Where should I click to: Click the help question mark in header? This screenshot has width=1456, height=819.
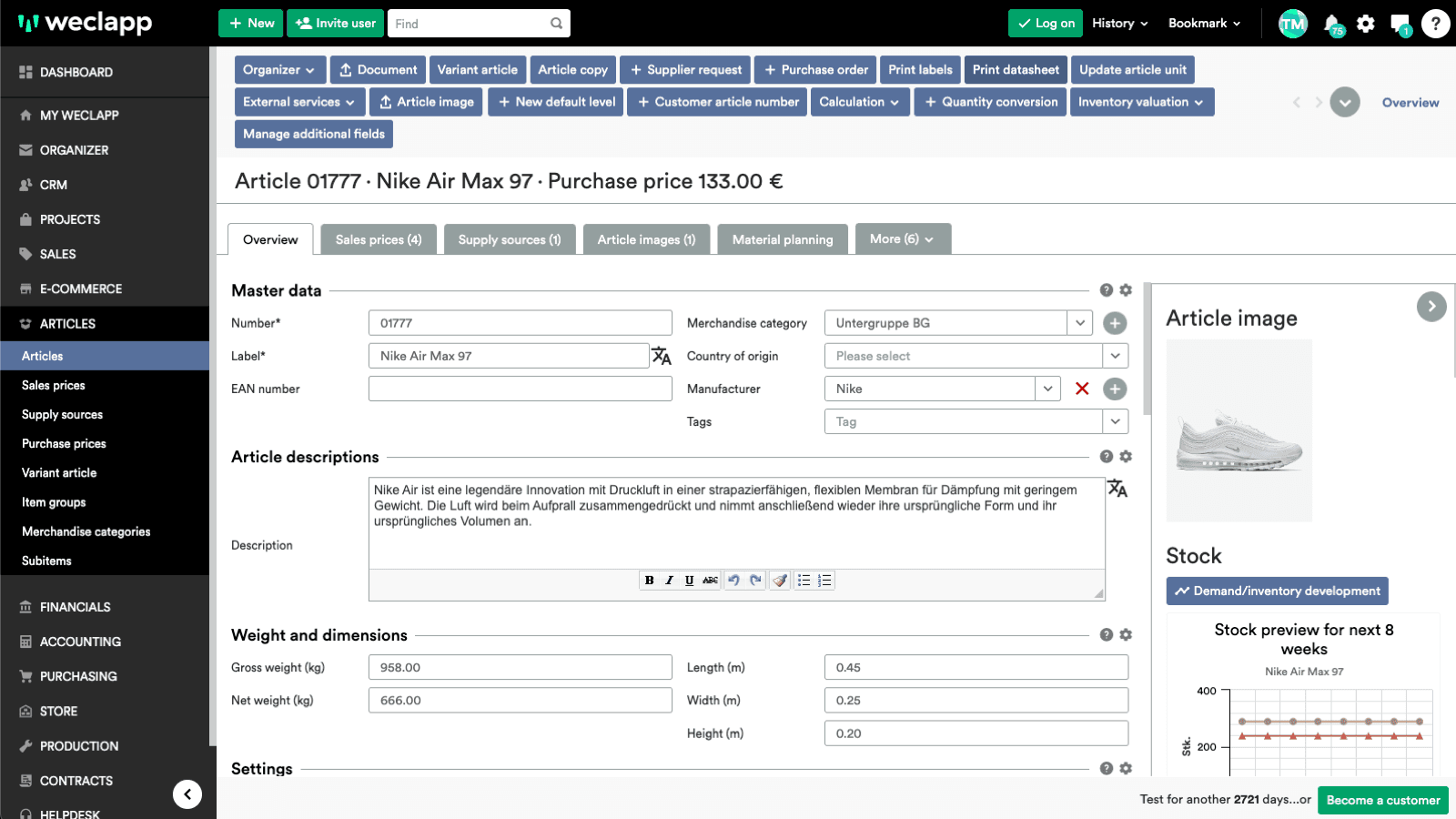[x=1435, y=24]
